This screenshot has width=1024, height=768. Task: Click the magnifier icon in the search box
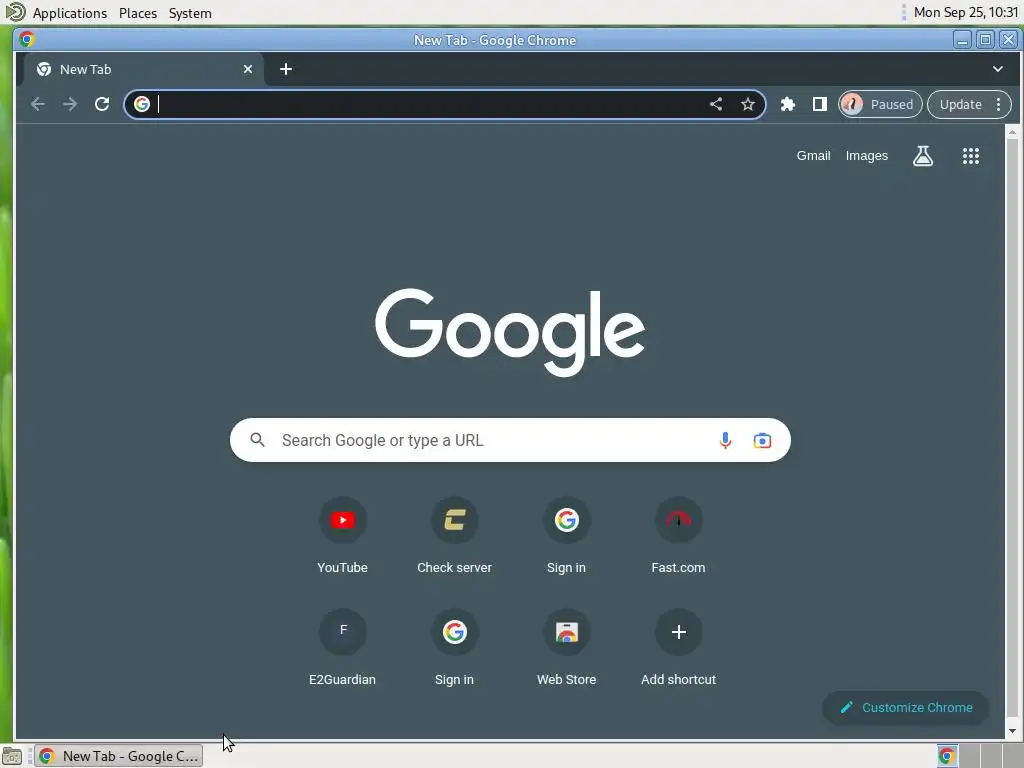pos(257,440)
